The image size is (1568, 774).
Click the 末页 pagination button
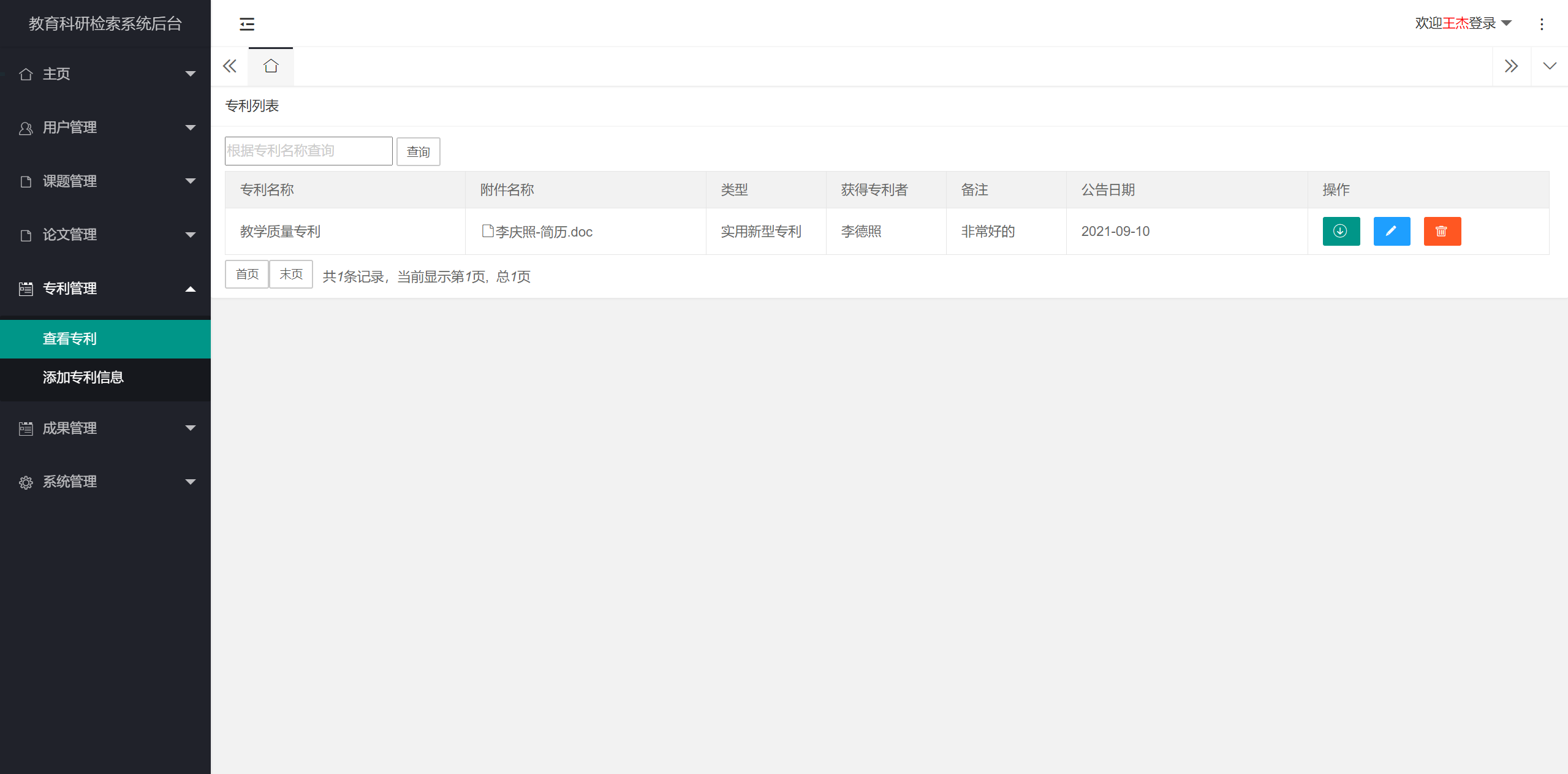291,274
